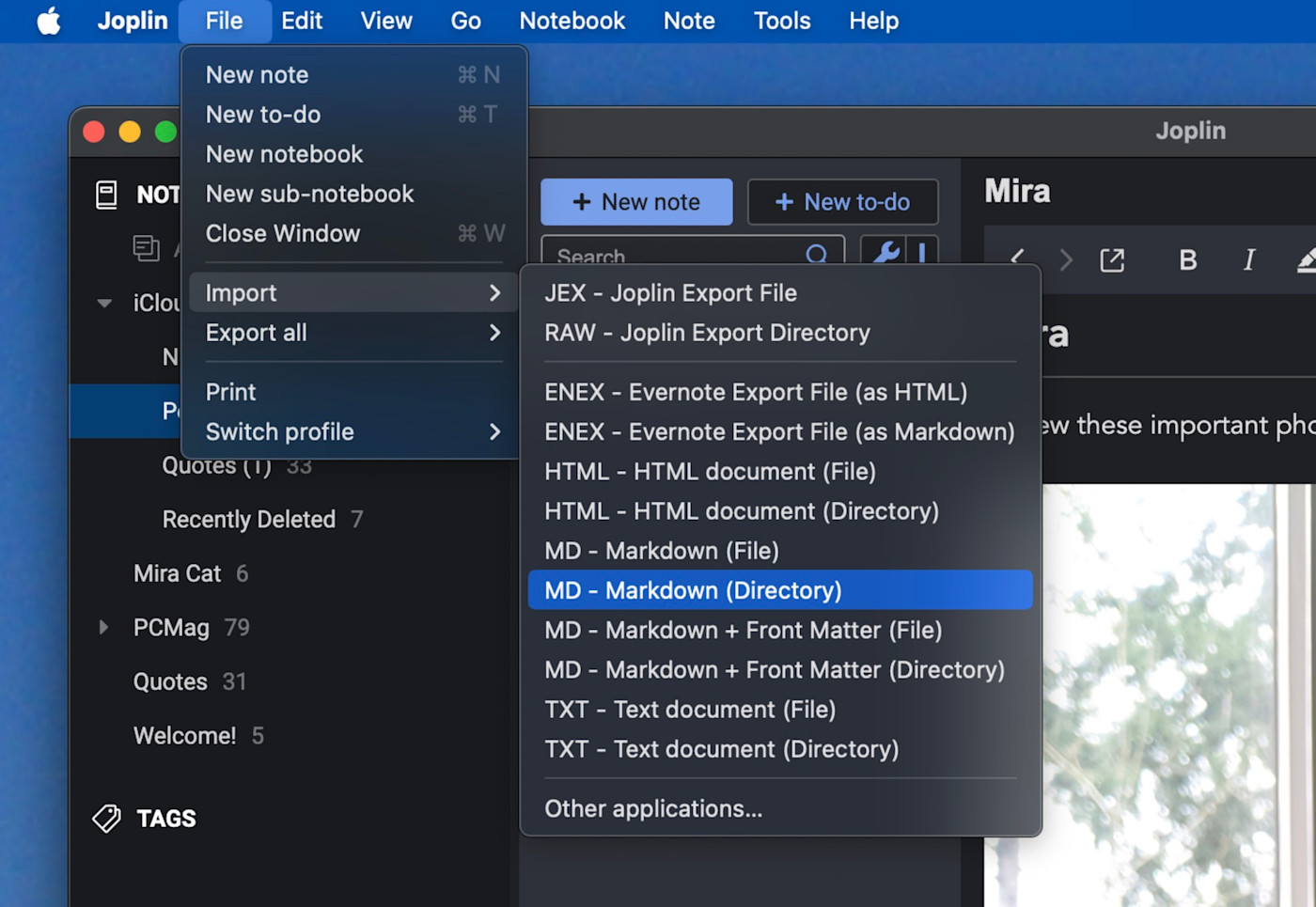Choose HTML document (File) import option

tap(780, 471)
